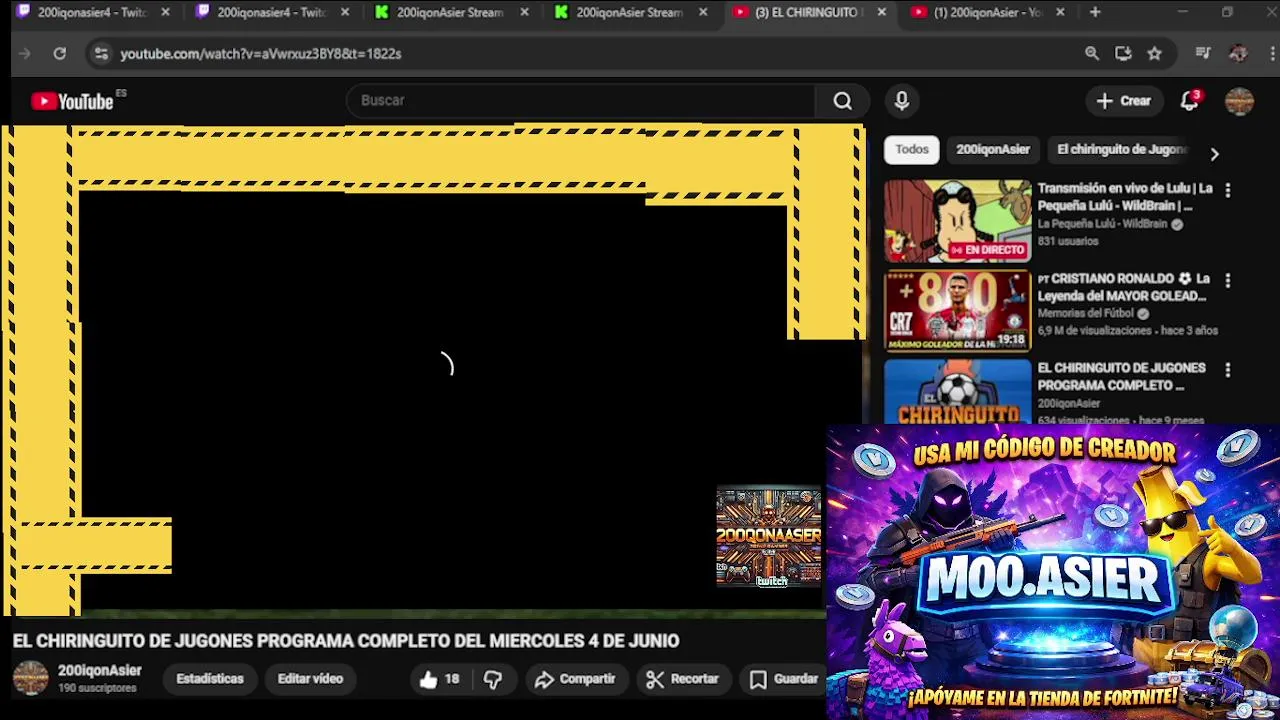
Task: Start voice search with the microphone icon
Action: coord(902,101)
